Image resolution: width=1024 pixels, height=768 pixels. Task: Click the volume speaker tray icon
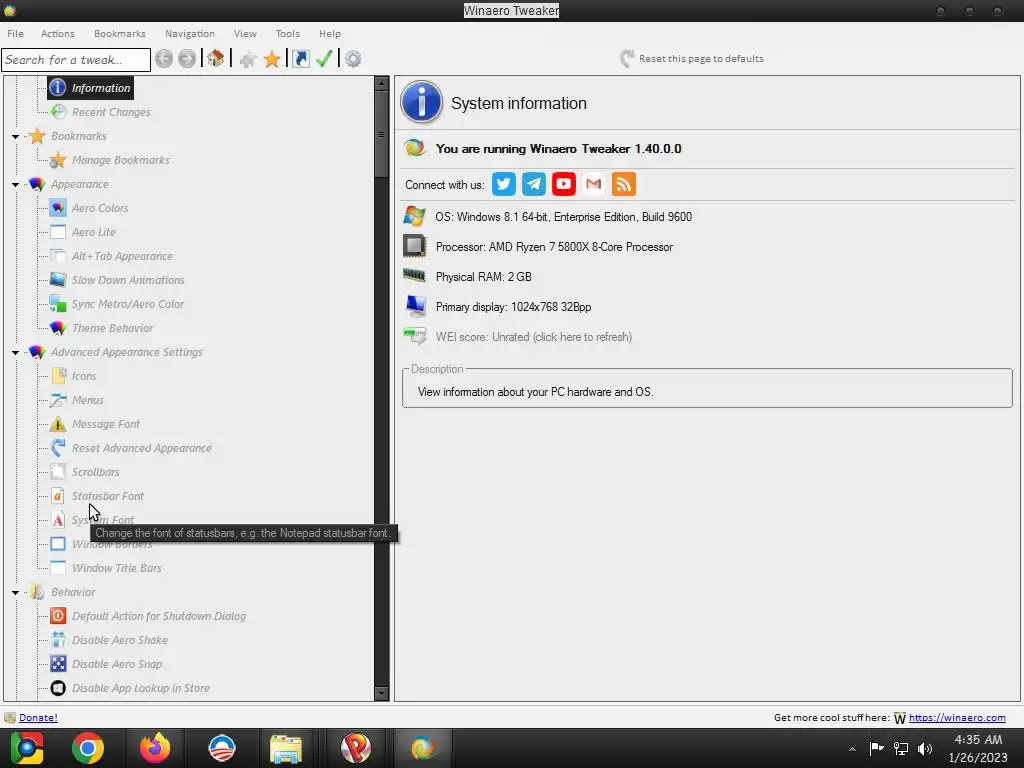pos(925,749)
